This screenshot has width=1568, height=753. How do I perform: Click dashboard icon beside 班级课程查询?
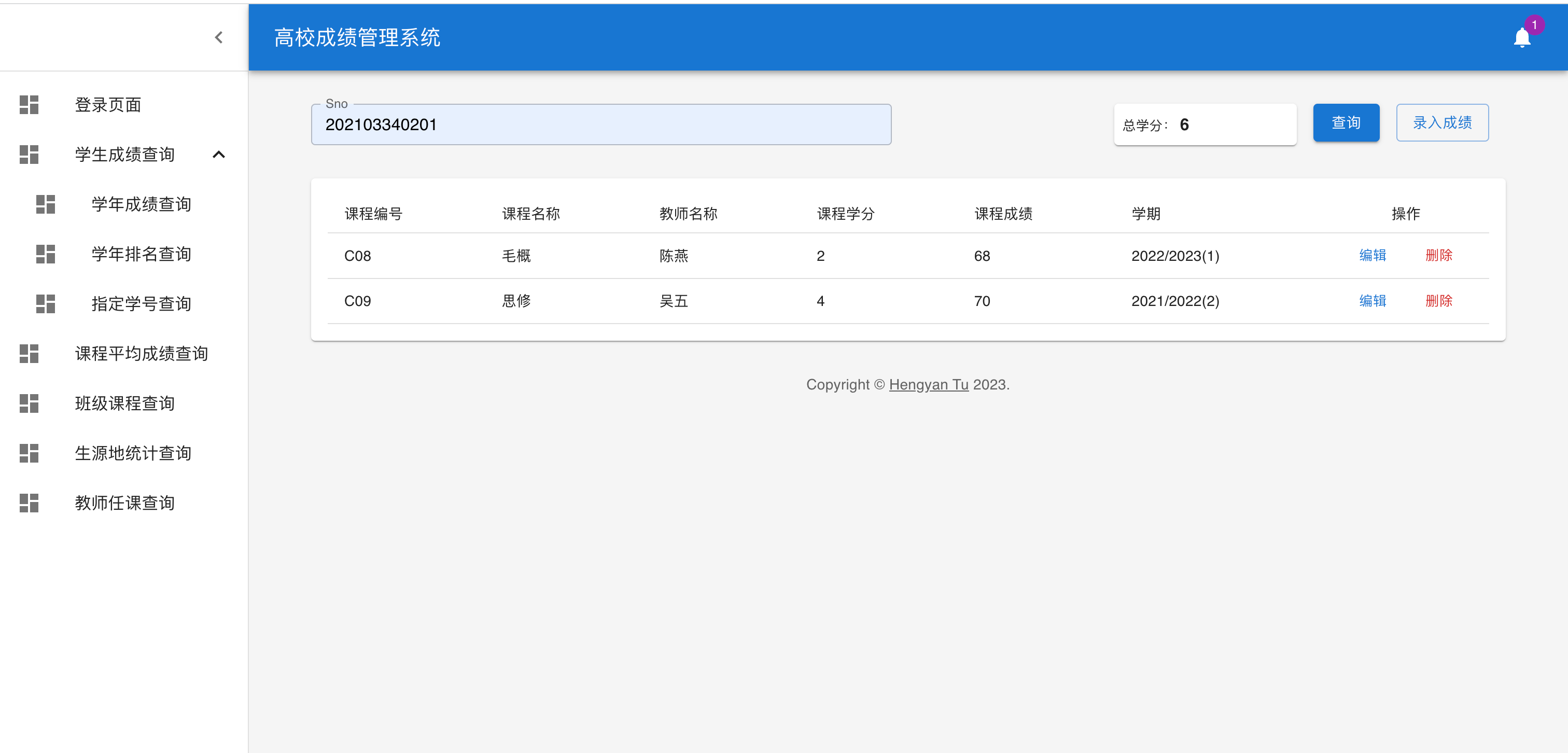pos(29,403)
